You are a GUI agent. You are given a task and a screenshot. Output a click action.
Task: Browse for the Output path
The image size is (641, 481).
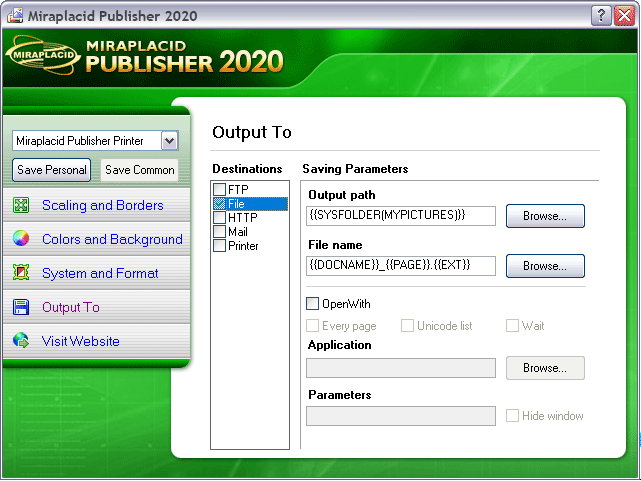[x=545, y=216]
